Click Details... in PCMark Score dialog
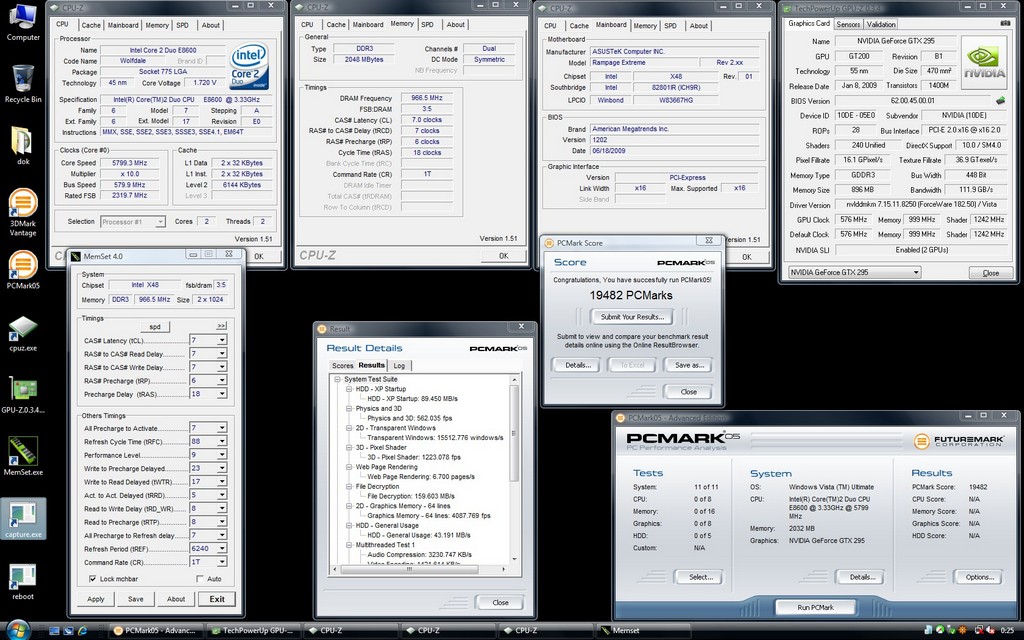The height and width of the screenshot is (640, 1024). click(x=577, y=365)
